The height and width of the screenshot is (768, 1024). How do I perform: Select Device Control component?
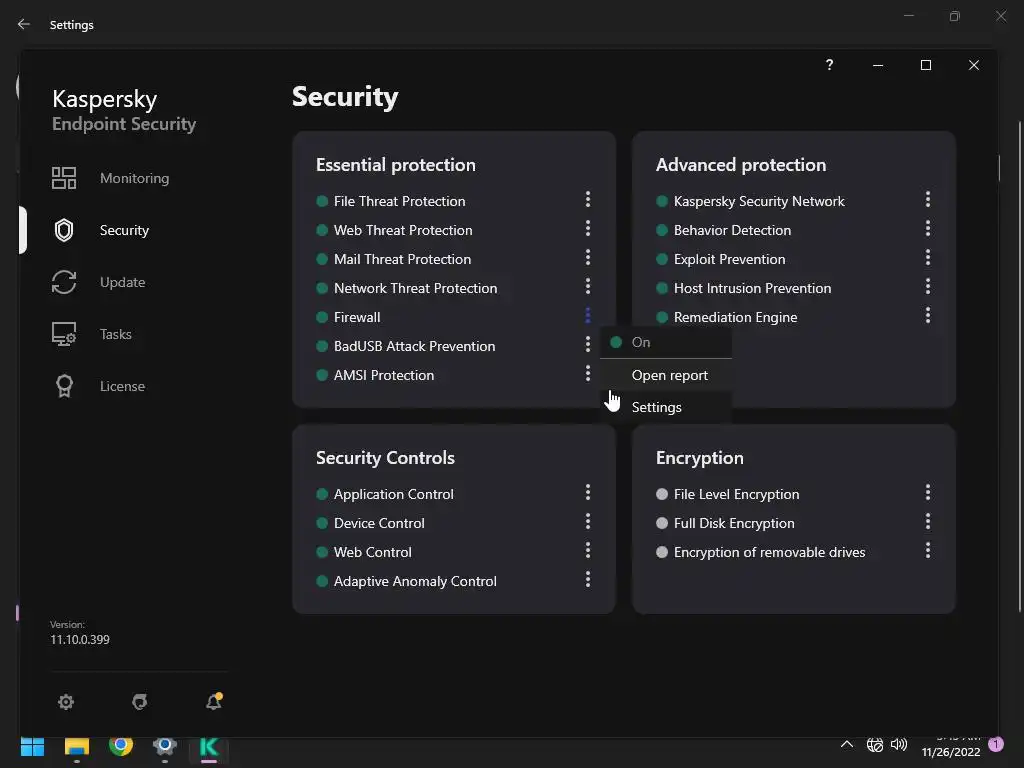pos(379,523)
